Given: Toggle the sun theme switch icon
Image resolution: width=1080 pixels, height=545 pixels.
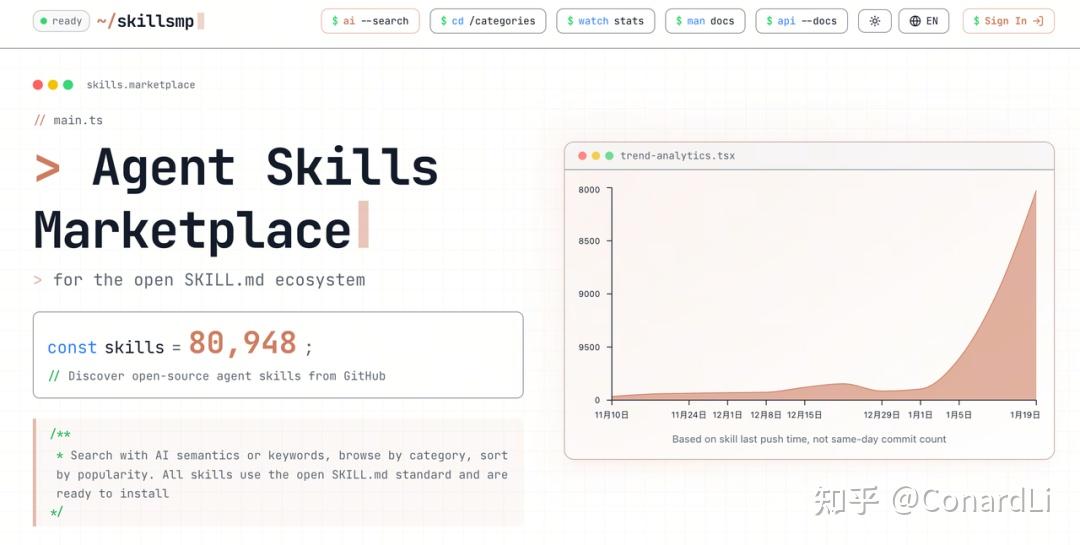Looking at the screenshot, I should pyautogui.click(x=874, y=21).
